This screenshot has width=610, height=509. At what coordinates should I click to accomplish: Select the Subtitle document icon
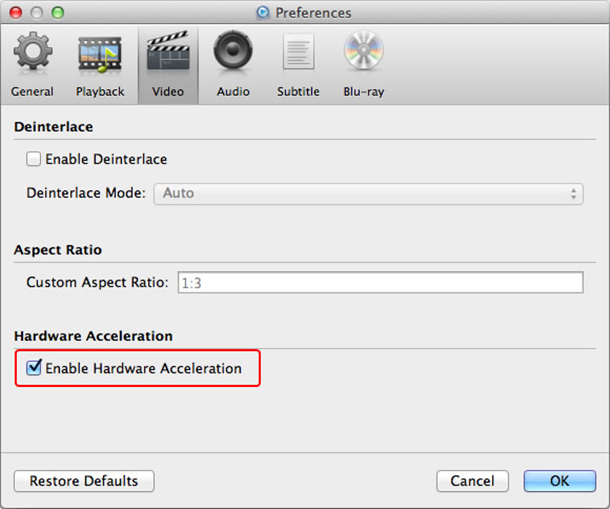tap(298, 54)
